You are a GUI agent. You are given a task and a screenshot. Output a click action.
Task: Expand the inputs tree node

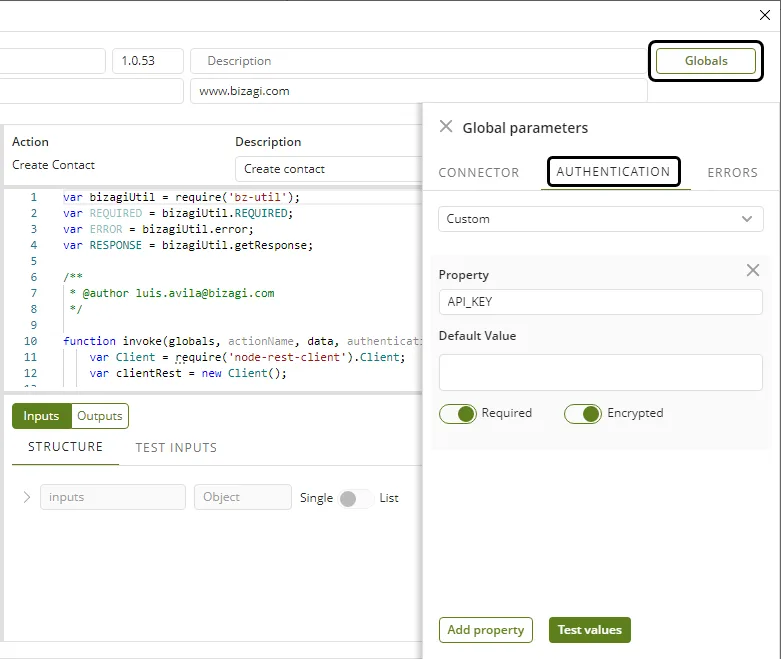point(27,497)
